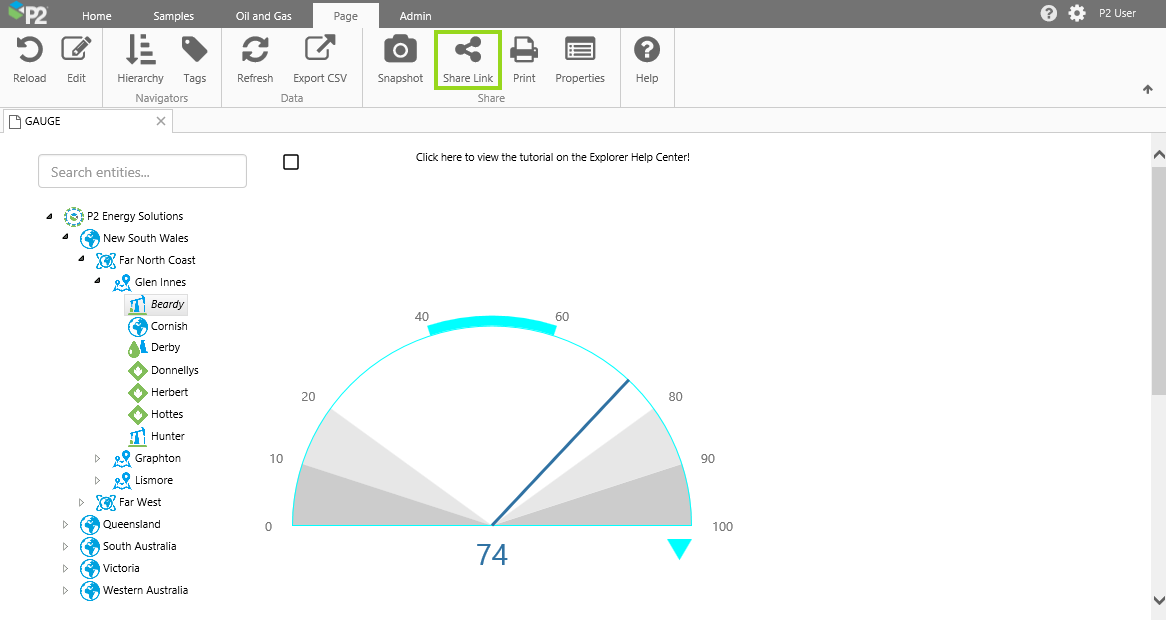Image resolution: width=1166 pixels, height=620 pixels.
Task: Switch to the Oil and Gas tab
Action: coord(263,16)
